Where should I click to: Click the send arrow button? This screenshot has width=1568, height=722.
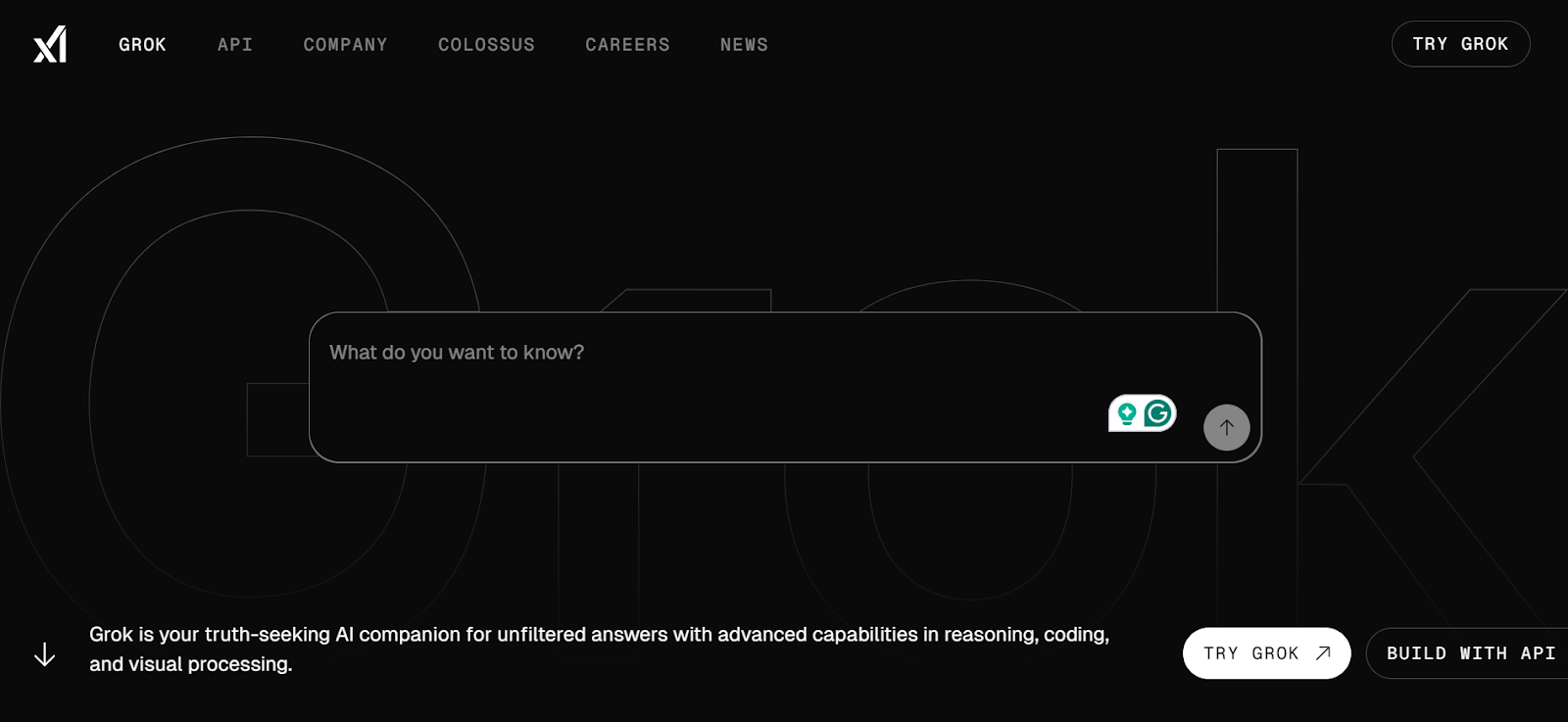(1226, 427)
